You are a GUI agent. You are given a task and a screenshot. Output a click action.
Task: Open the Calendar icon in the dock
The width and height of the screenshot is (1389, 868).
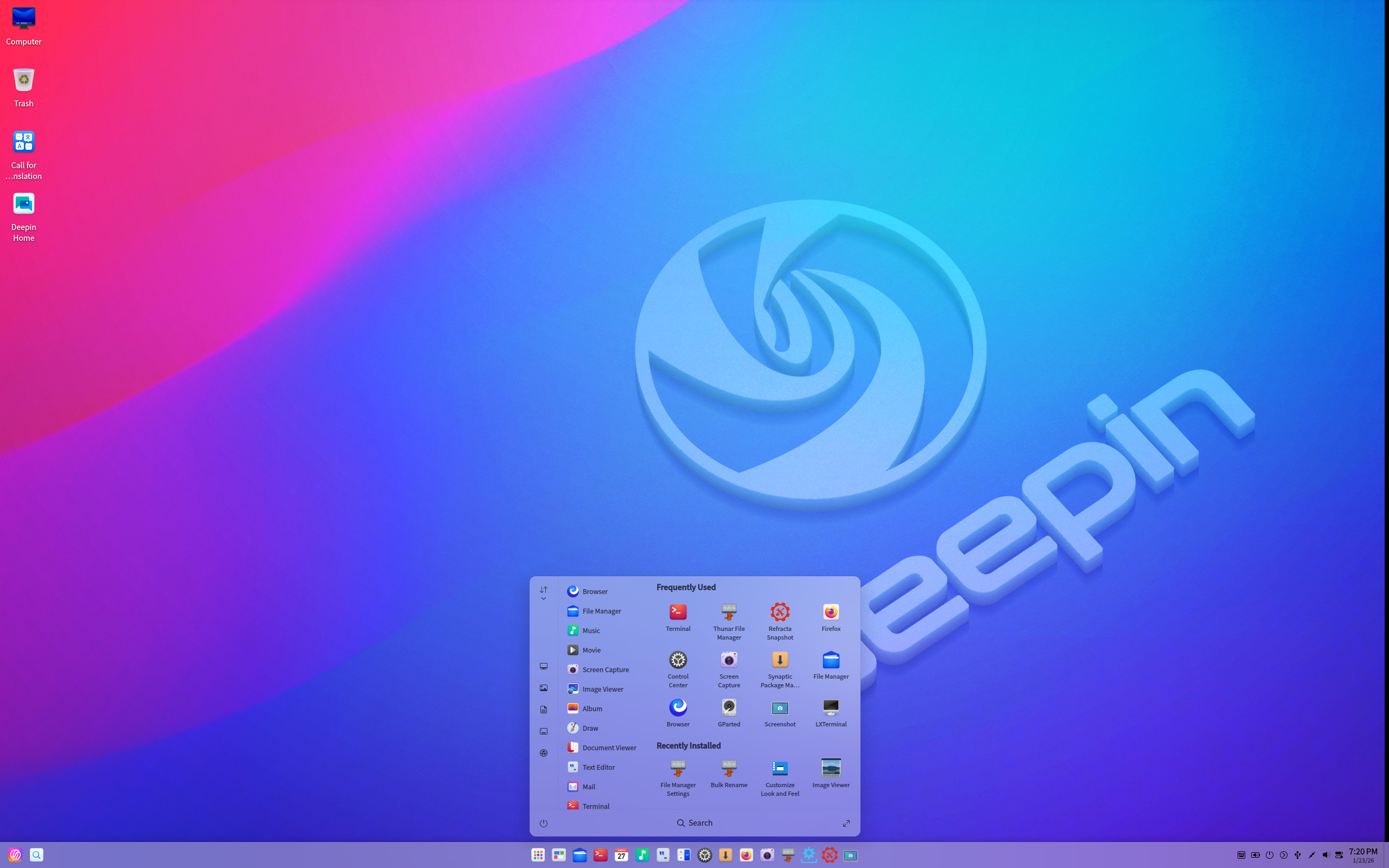(x=621, y=855)
